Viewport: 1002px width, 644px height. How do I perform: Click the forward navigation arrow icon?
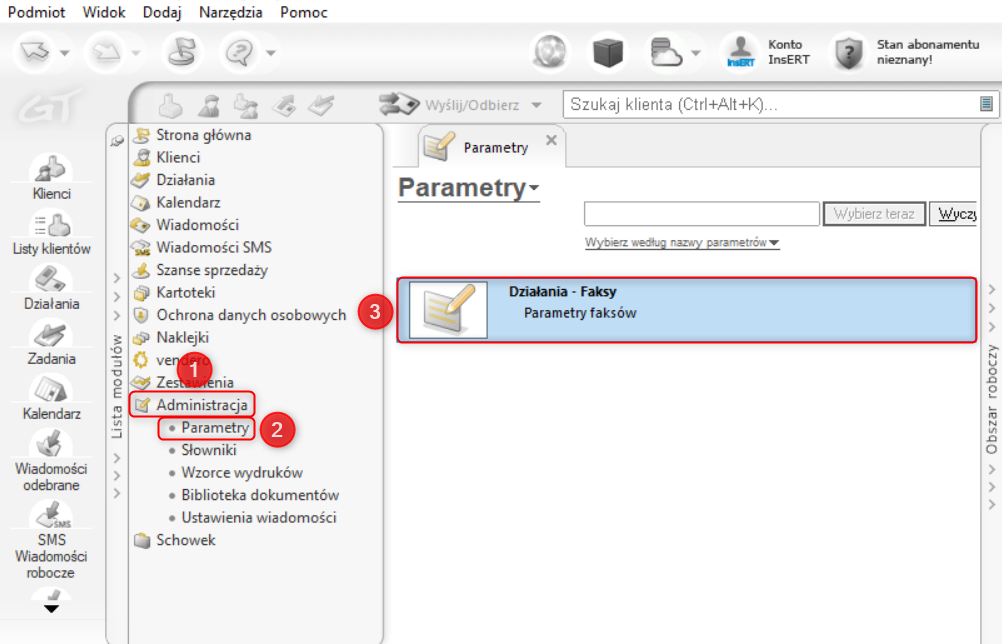coord(105,52)
